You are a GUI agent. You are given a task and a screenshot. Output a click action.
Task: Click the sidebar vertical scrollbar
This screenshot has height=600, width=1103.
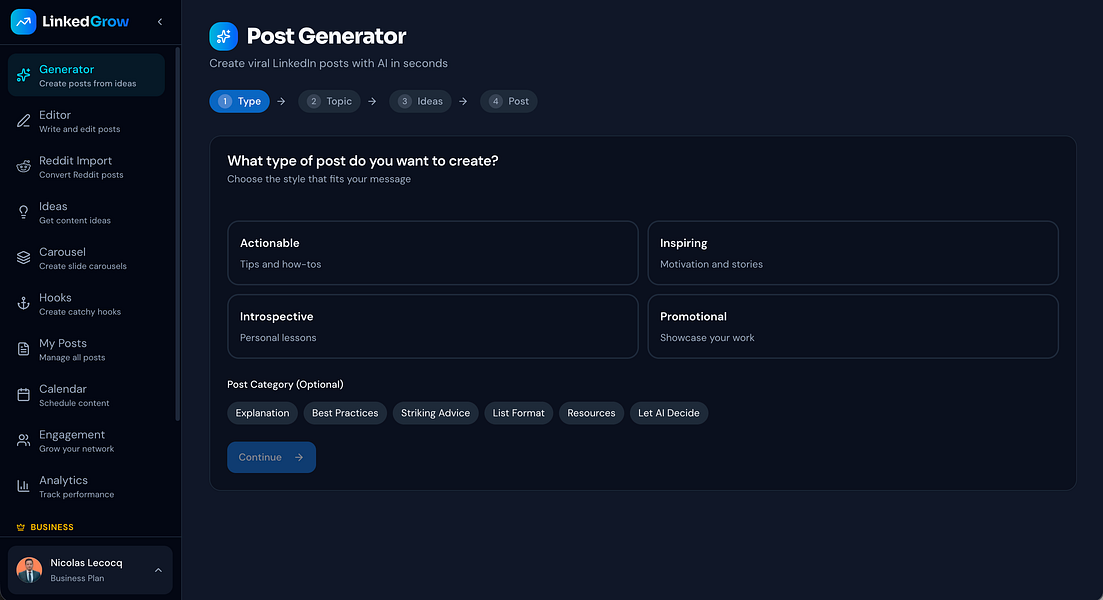(177, 230)
